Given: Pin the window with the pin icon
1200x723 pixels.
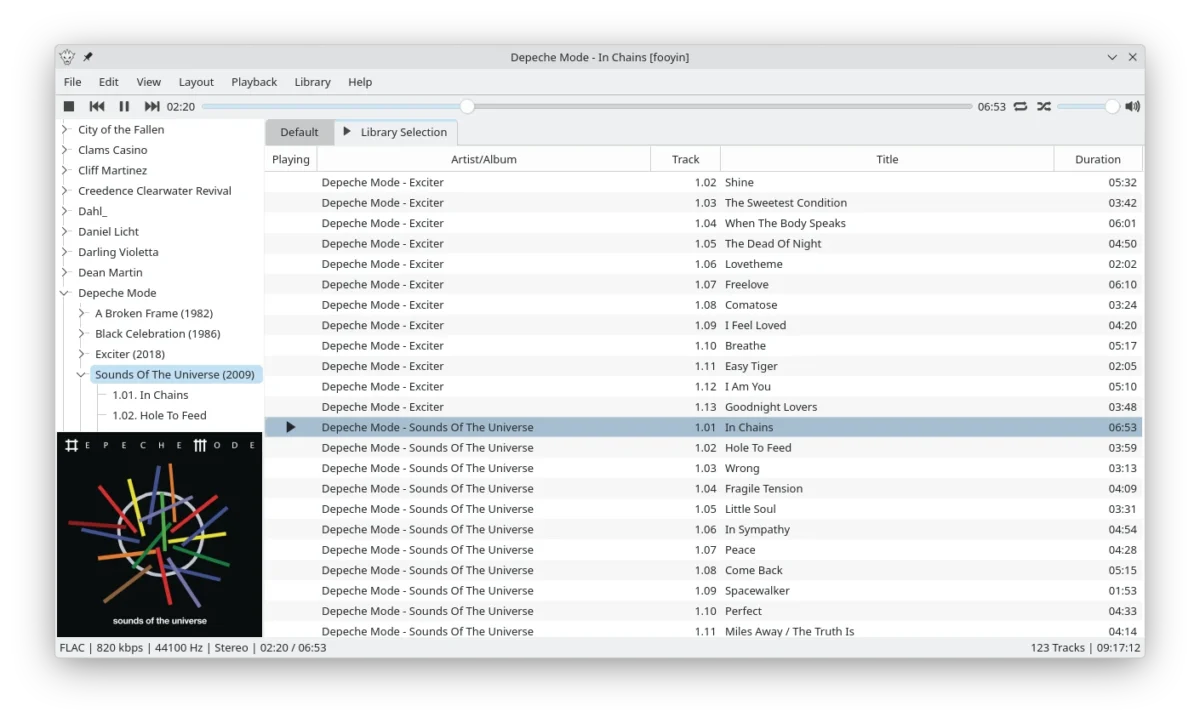Looking at the screenshot, I should click(88, 57).
